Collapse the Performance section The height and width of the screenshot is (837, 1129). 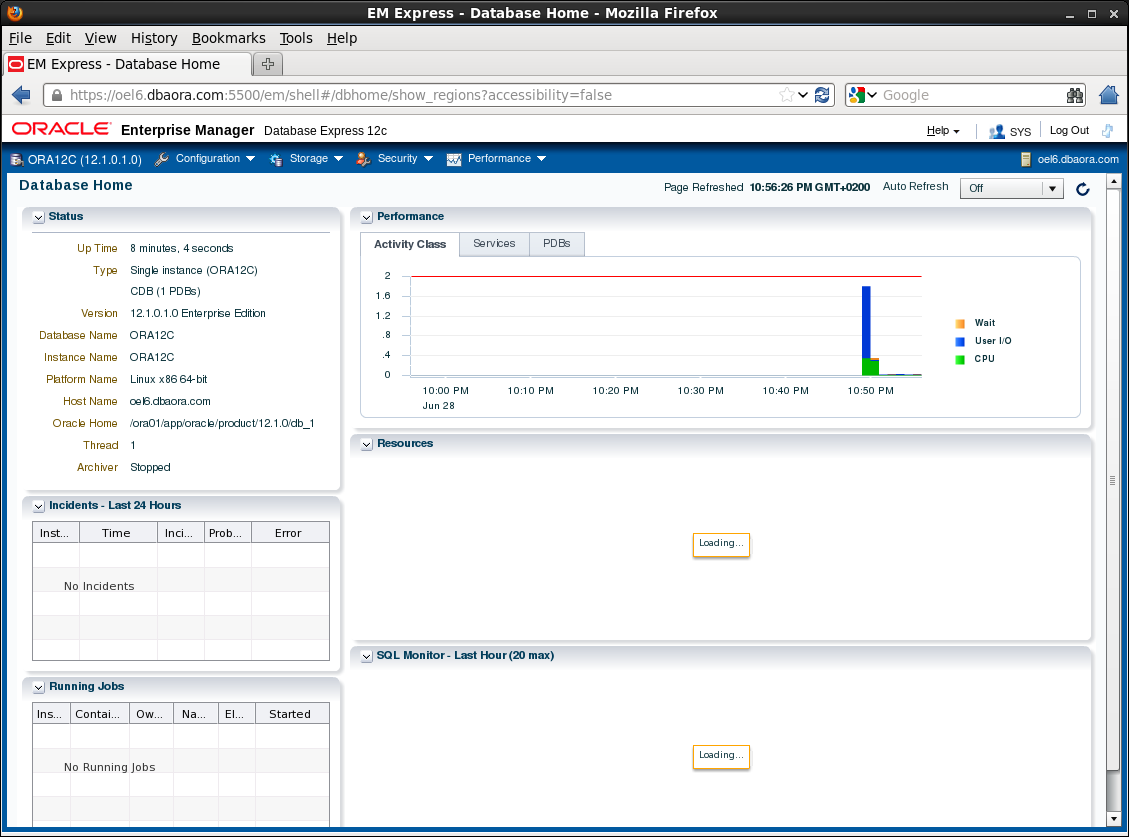366,218
